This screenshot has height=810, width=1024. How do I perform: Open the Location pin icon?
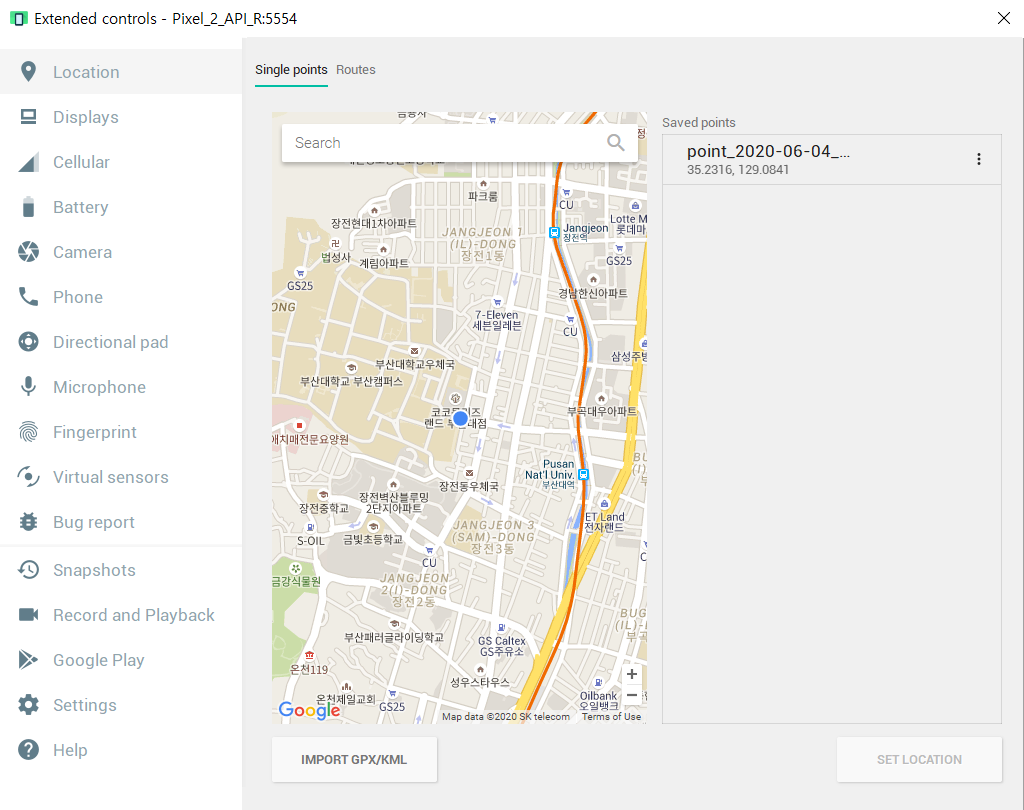(28, 72)
